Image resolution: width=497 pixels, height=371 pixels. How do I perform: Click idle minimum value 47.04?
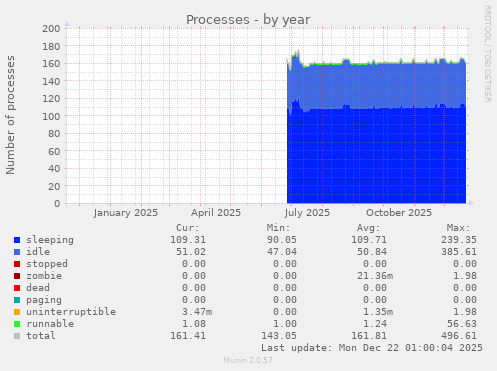(282, 252)
